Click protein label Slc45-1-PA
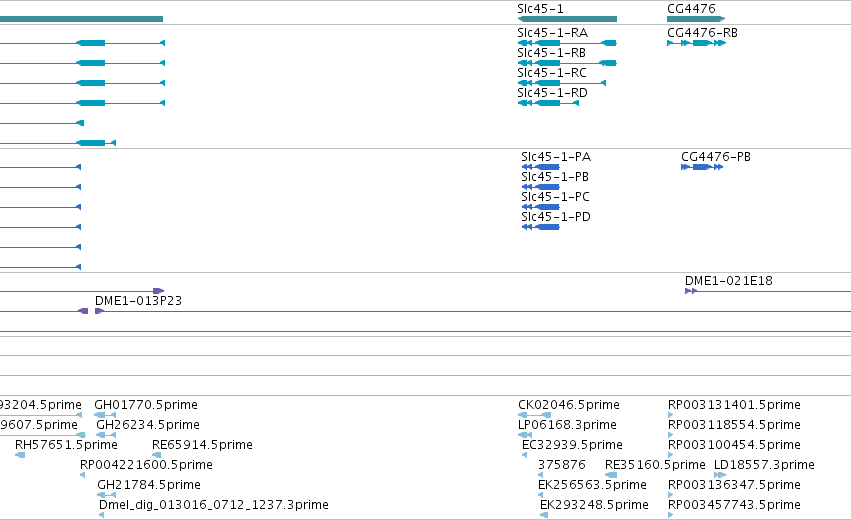 [x=556, y=157]
